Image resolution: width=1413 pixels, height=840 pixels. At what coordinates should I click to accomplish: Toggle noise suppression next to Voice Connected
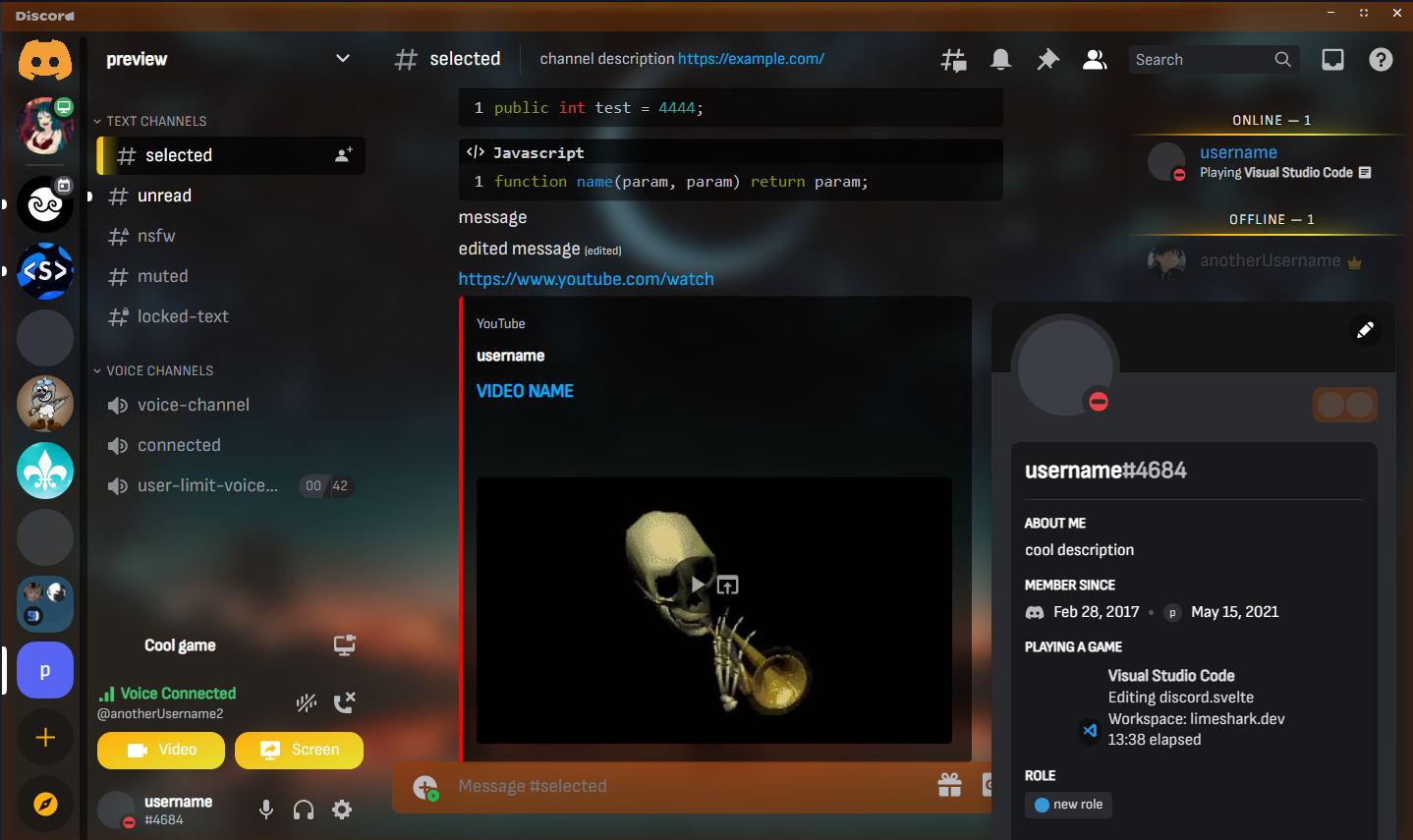(306, 702)
